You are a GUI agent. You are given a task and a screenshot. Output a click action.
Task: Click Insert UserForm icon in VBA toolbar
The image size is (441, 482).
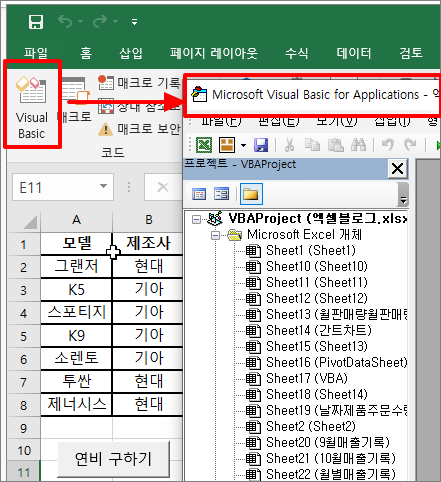pyautogui.click(x=227, y=145)
